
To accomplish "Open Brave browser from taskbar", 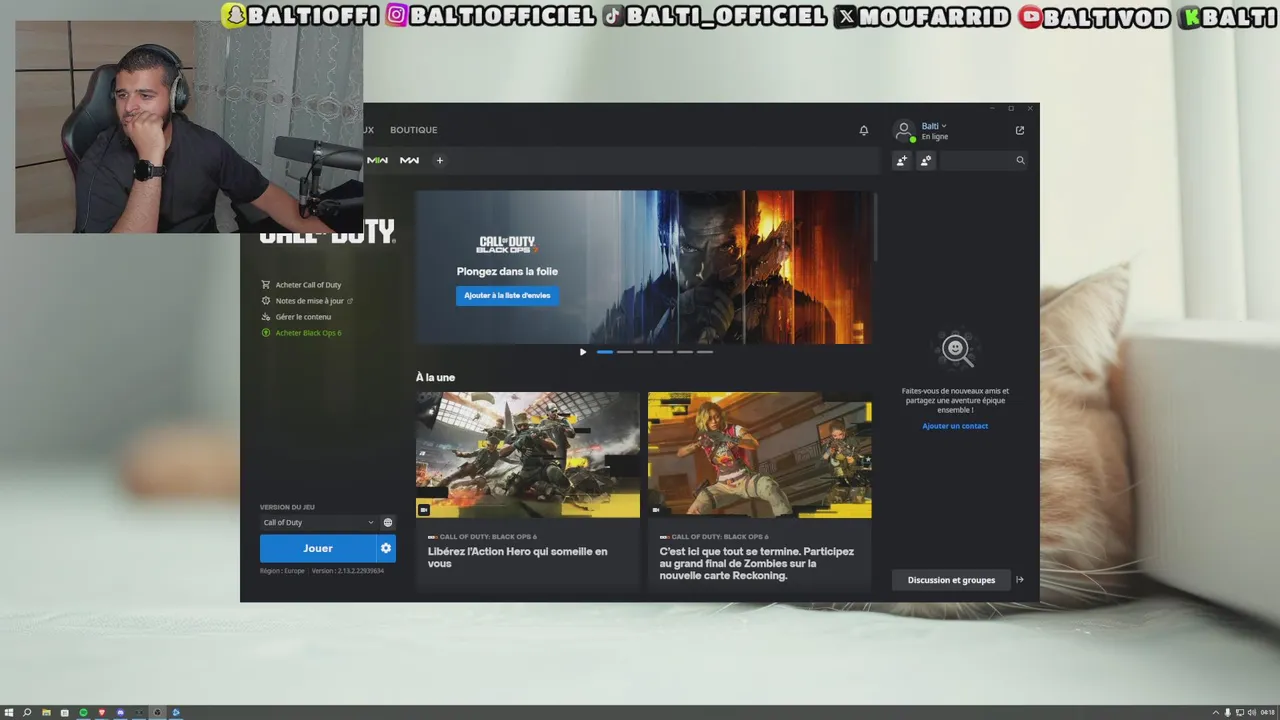I will [x=101, y=712].
